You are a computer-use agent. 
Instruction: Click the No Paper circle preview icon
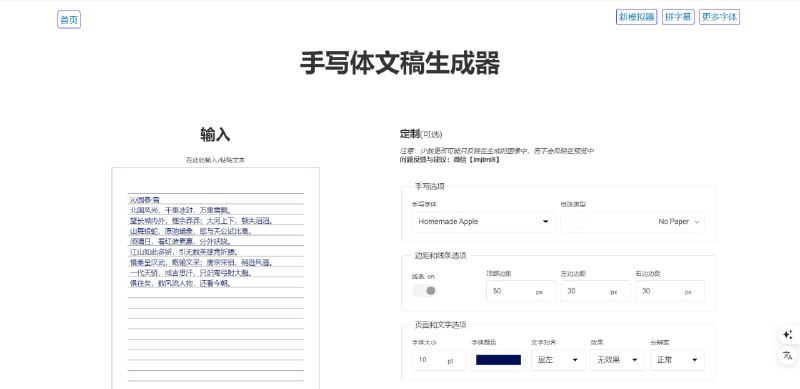577,222
